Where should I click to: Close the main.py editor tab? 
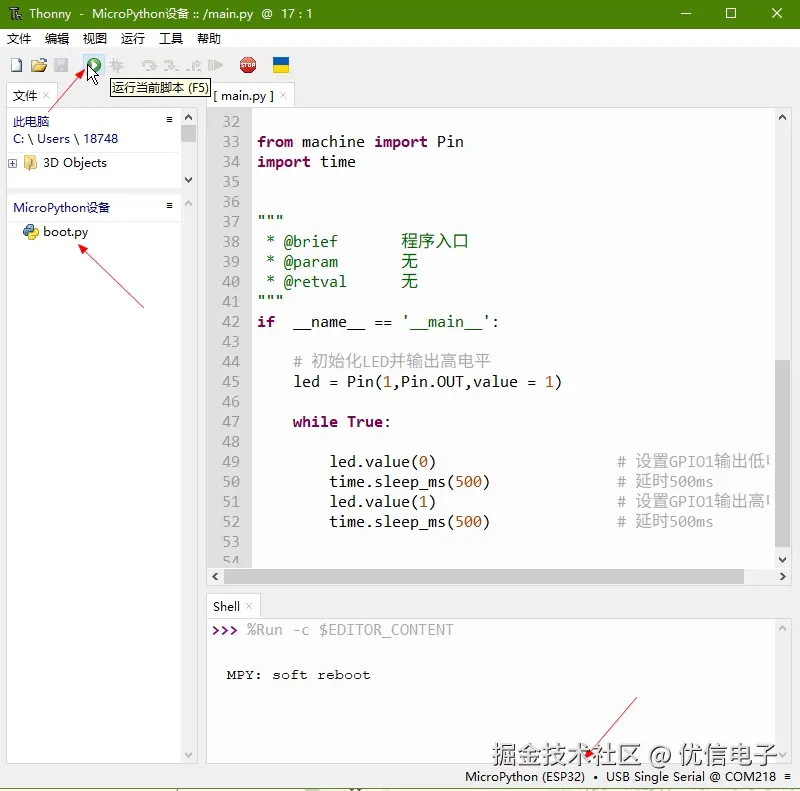[x=283, y=95]
